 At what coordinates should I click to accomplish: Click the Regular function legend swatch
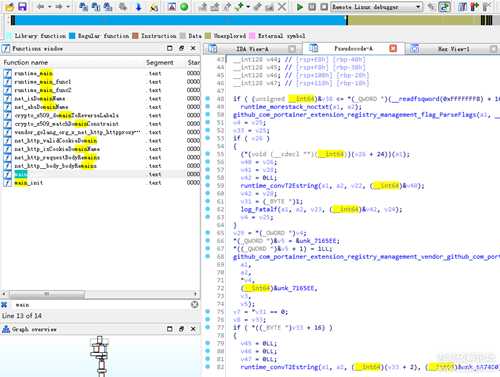tap(72, 36)
